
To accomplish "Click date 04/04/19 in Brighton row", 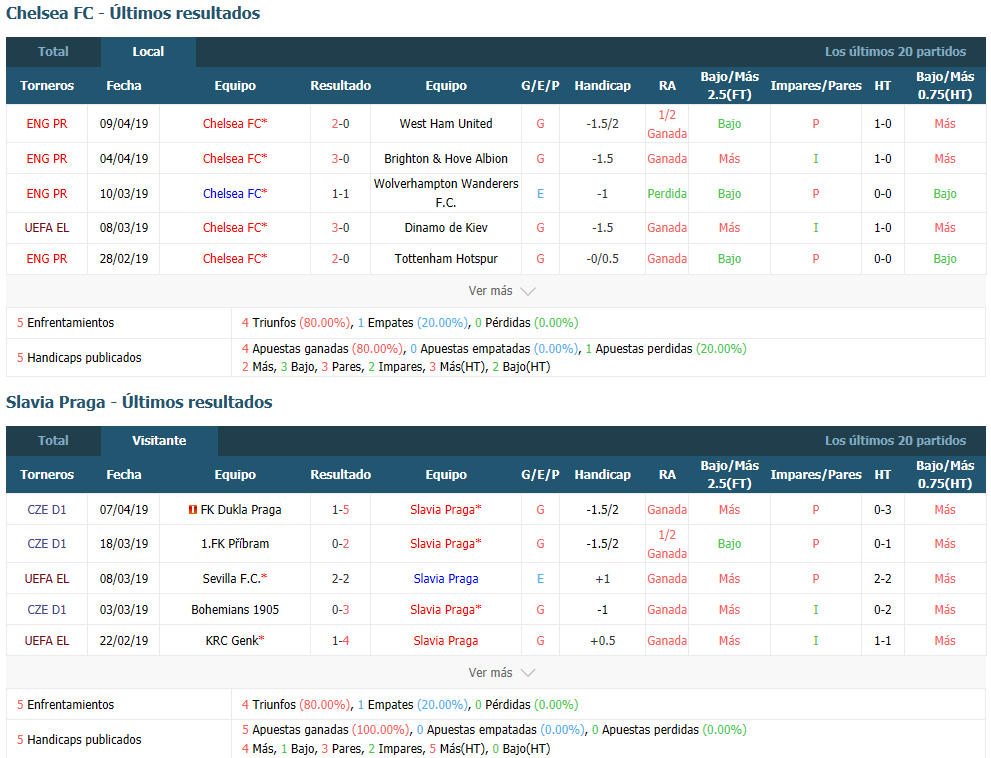I will [124, 159].
